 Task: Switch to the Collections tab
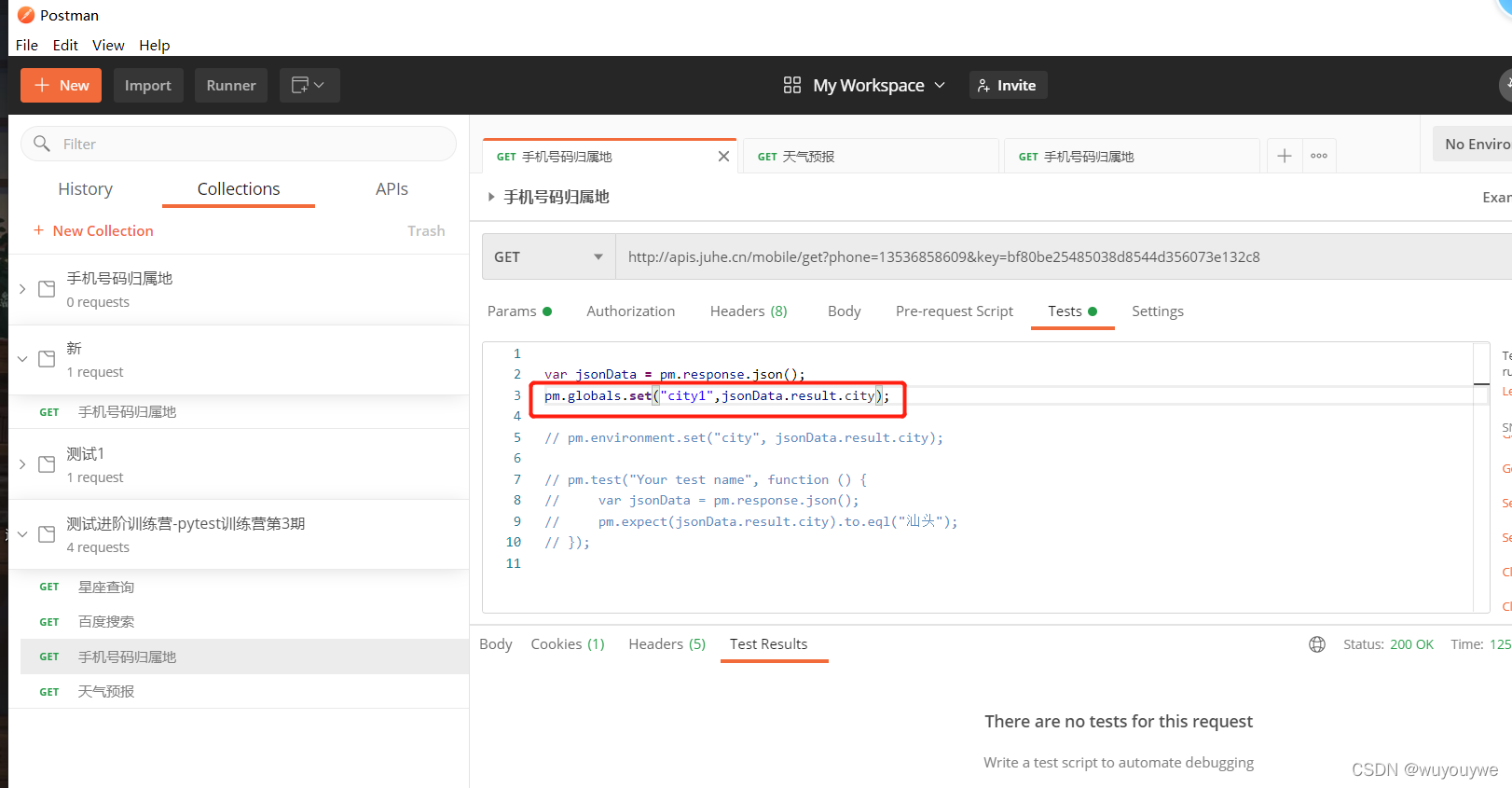click(x=239, y=189)
